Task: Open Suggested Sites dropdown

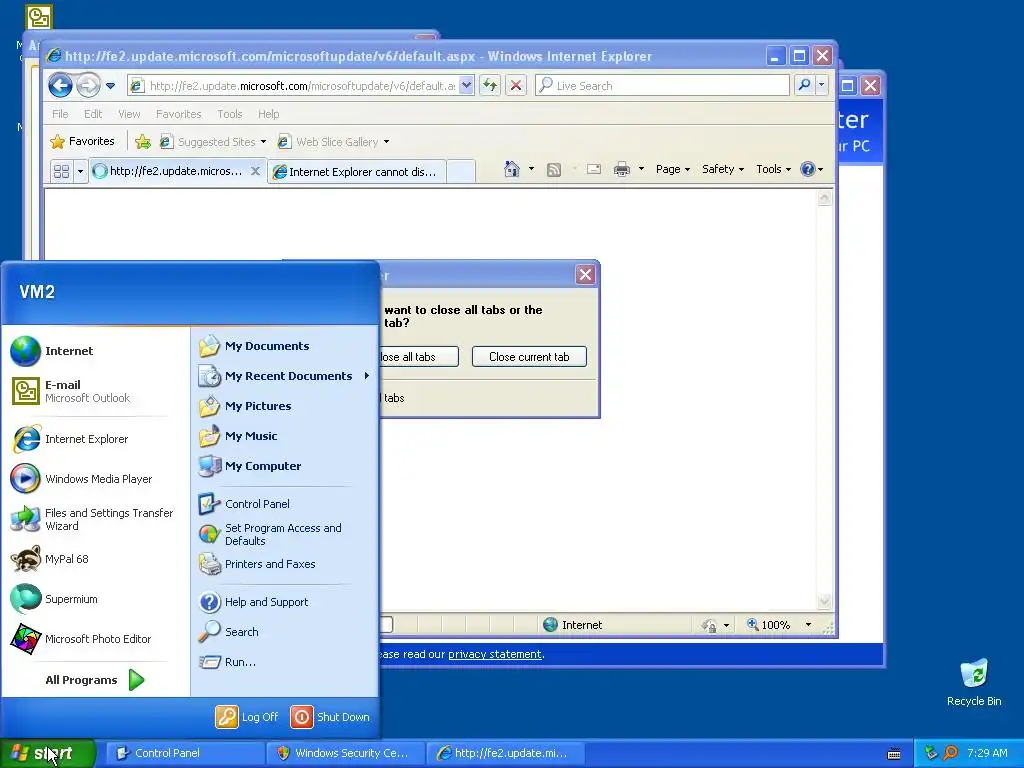Action: (x=213, y=142)
